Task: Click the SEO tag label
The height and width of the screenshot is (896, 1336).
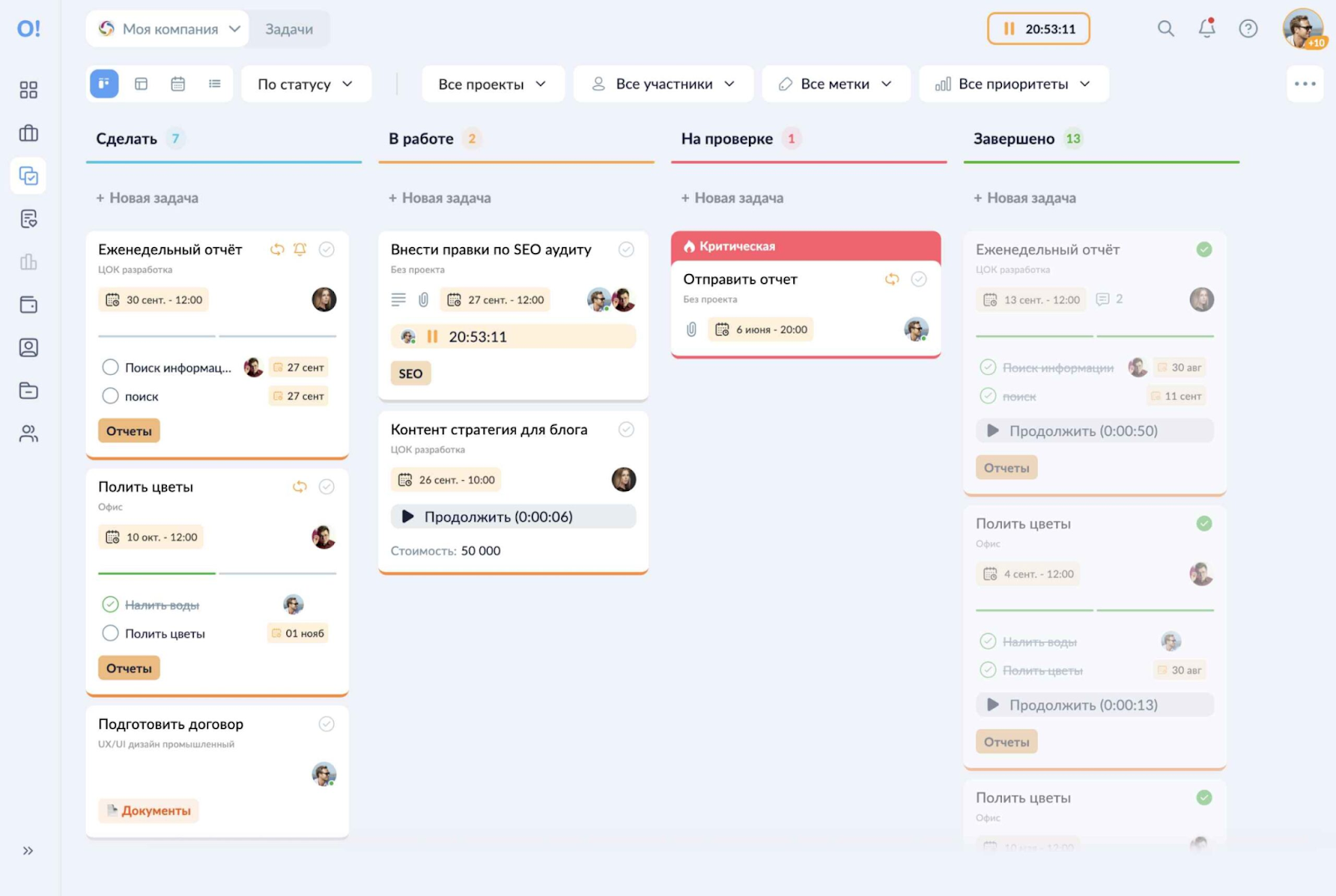Action: pyautogui.click(x=410, y=373)
